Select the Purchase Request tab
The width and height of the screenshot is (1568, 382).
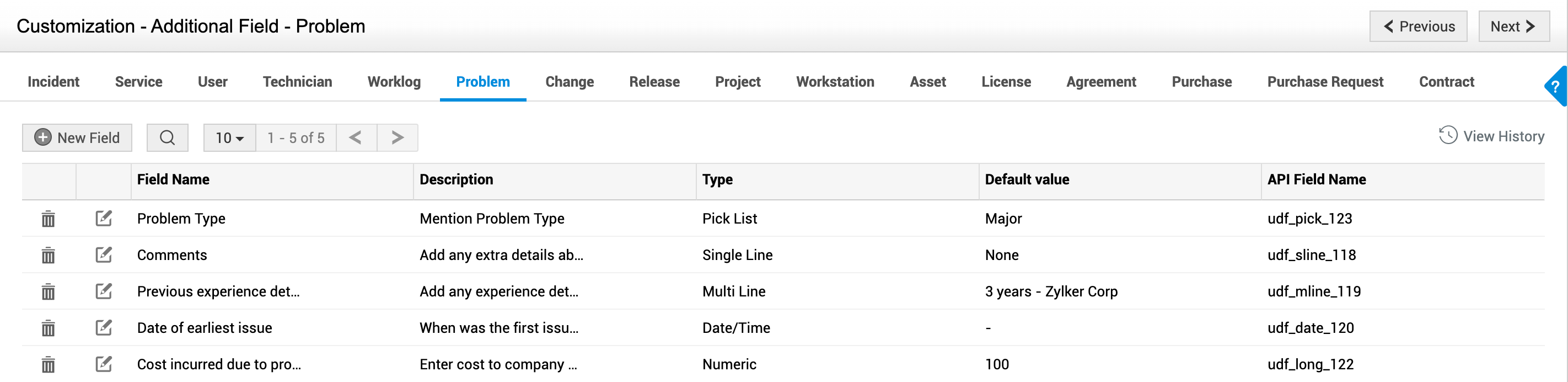tap(1325, 82)
